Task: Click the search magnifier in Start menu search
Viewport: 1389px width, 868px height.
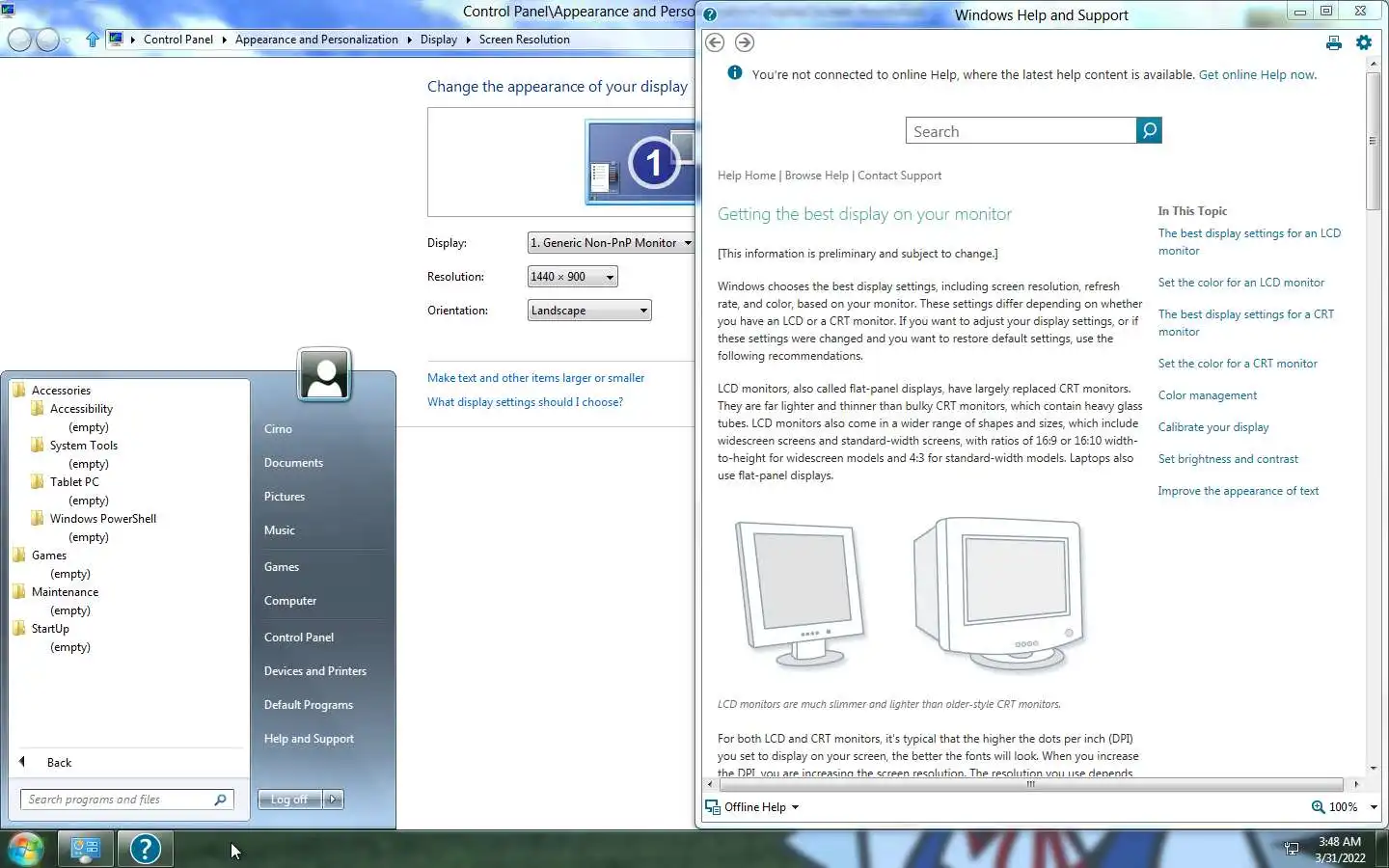Action: coord(220,800)
